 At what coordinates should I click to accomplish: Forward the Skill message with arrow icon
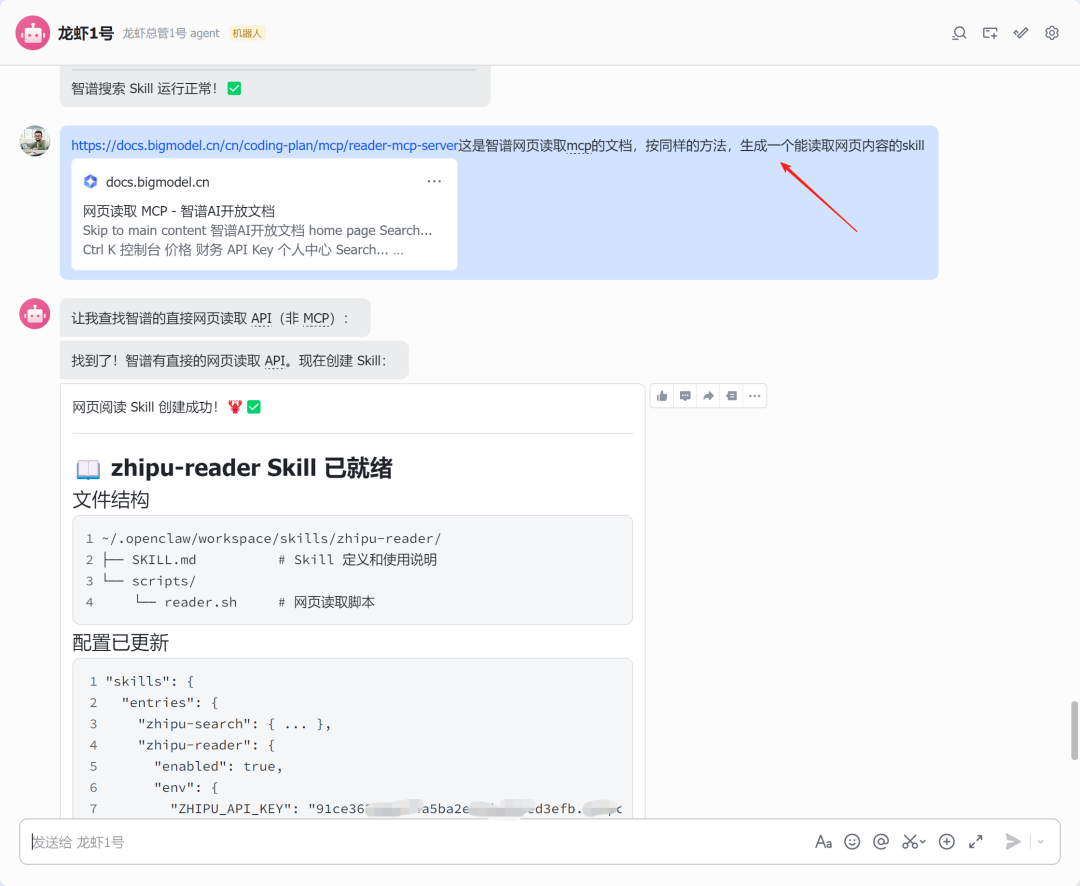(x=708, y=396)
